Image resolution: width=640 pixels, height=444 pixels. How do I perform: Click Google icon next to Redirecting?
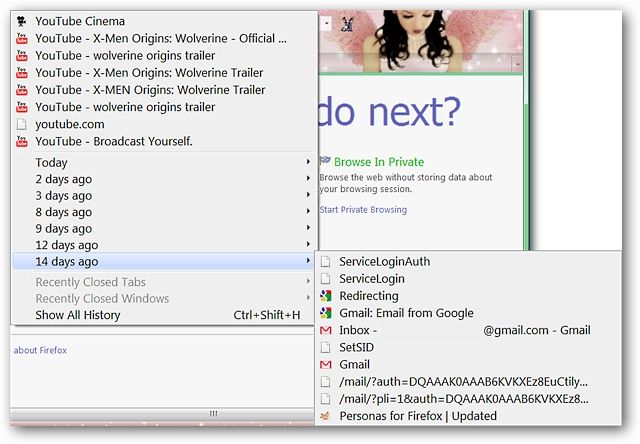tap(326, 296)
